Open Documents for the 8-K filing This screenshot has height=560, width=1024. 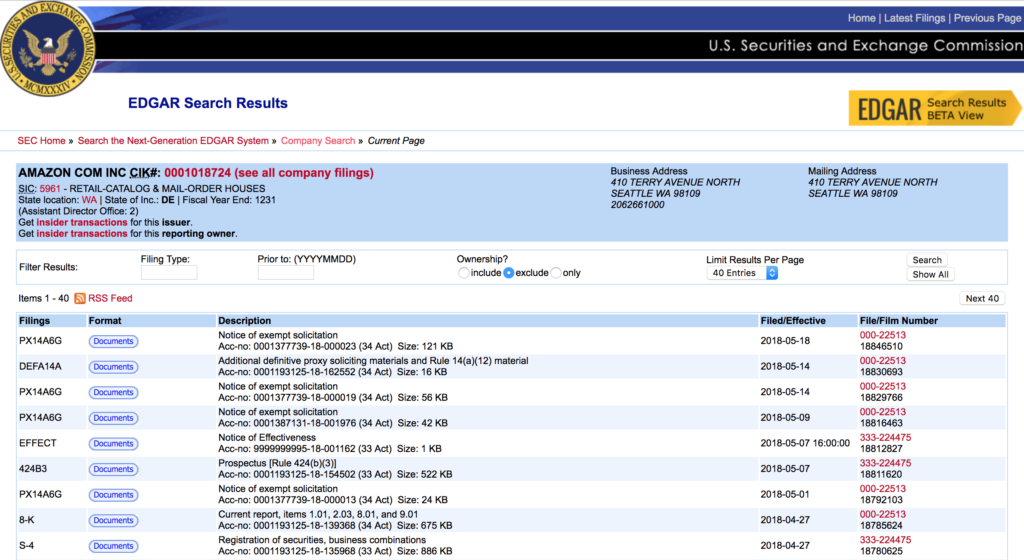113,520
